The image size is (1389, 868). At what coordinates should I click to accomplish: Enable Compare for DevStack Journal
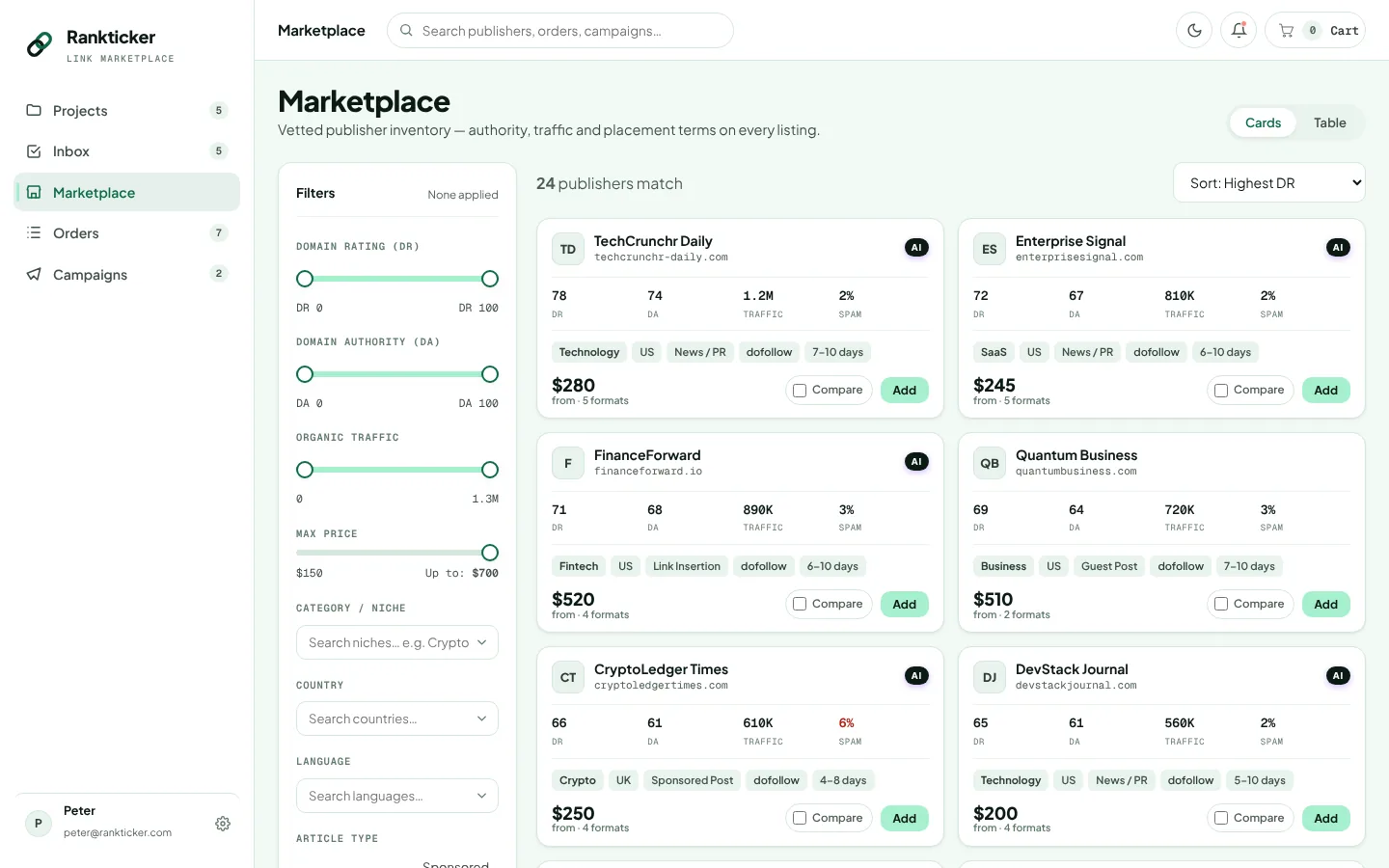pyautogui.click(x=1221, y=819)
